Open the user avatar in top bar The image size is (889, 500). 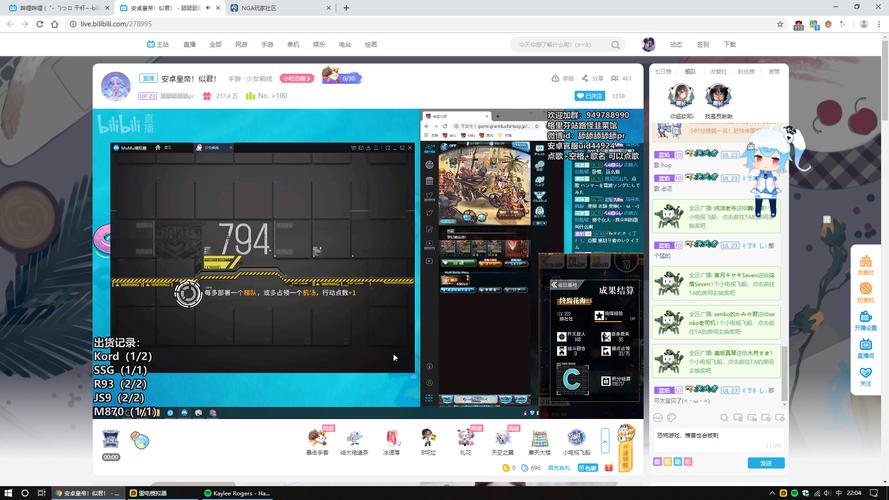click(648, 44)
